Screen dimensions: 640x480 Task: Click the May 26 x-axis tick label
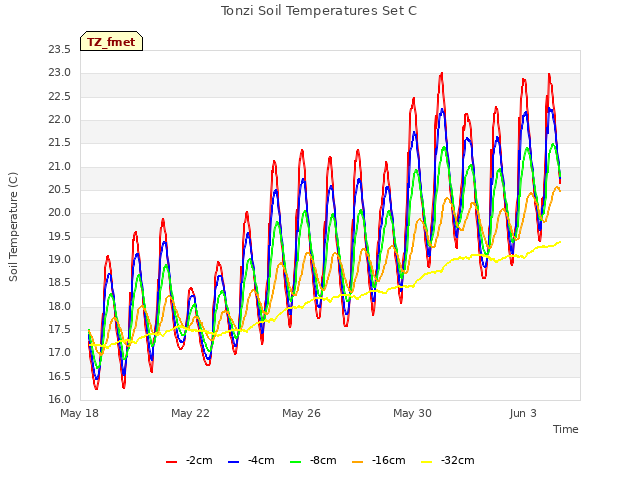[x=301, y=413]
